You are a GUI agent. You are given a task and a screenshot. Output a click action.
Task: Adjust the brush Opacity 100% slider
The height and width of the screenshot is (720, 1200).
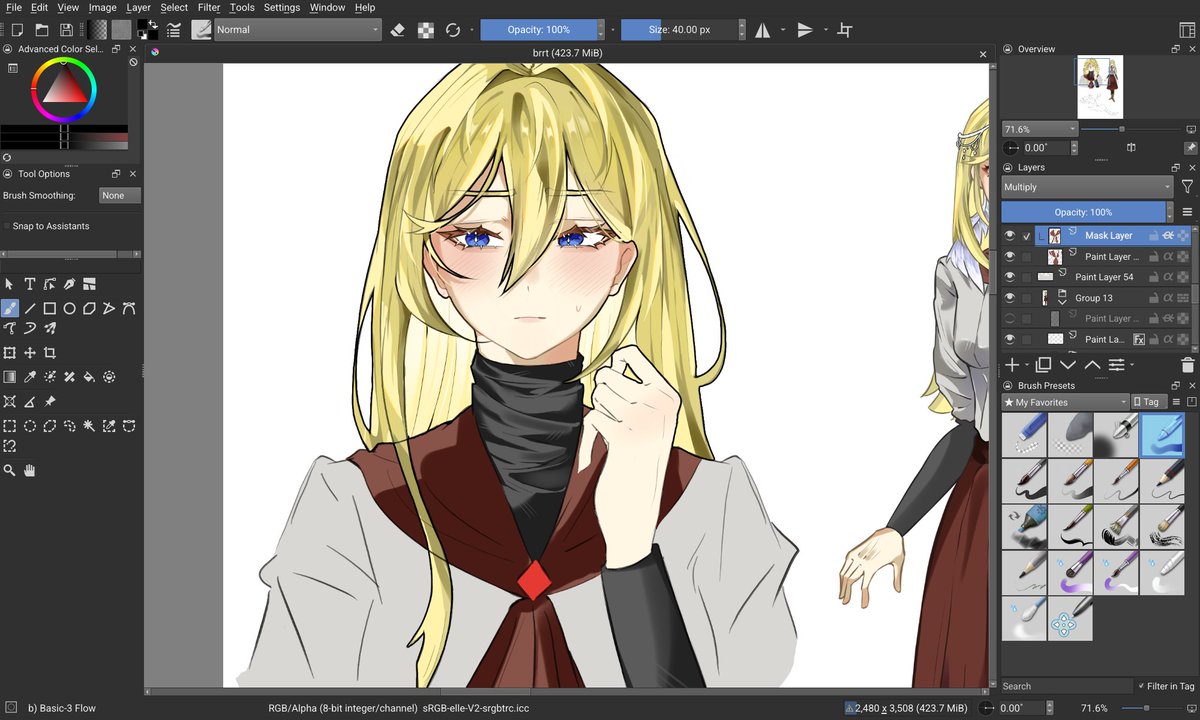(538, 30)
